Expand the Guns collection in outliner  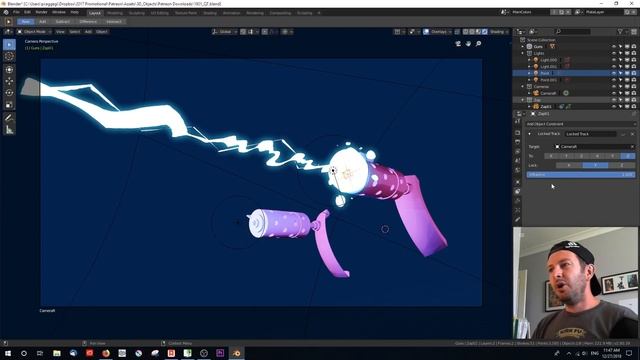(523, 47)
